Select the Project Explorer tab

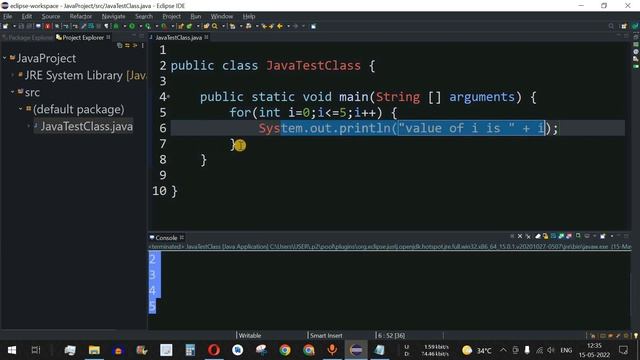click(x=83, y=38)
